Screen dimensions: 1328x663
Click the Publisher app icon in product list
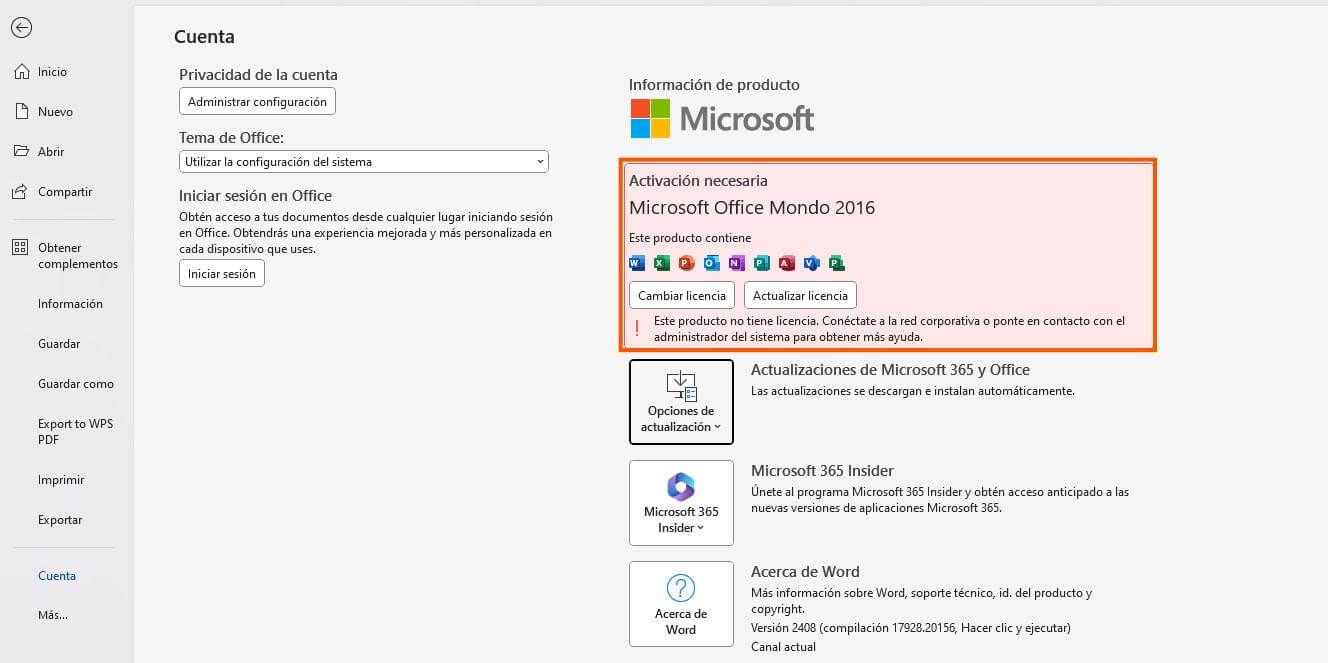[762, 264]
